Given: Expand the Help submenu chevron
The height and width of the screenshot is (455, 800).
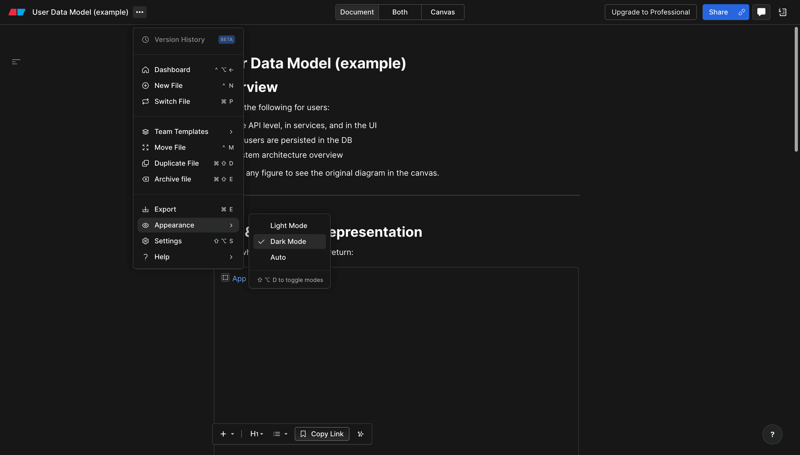Looking at the screenshot, I should tap(231, 257).
